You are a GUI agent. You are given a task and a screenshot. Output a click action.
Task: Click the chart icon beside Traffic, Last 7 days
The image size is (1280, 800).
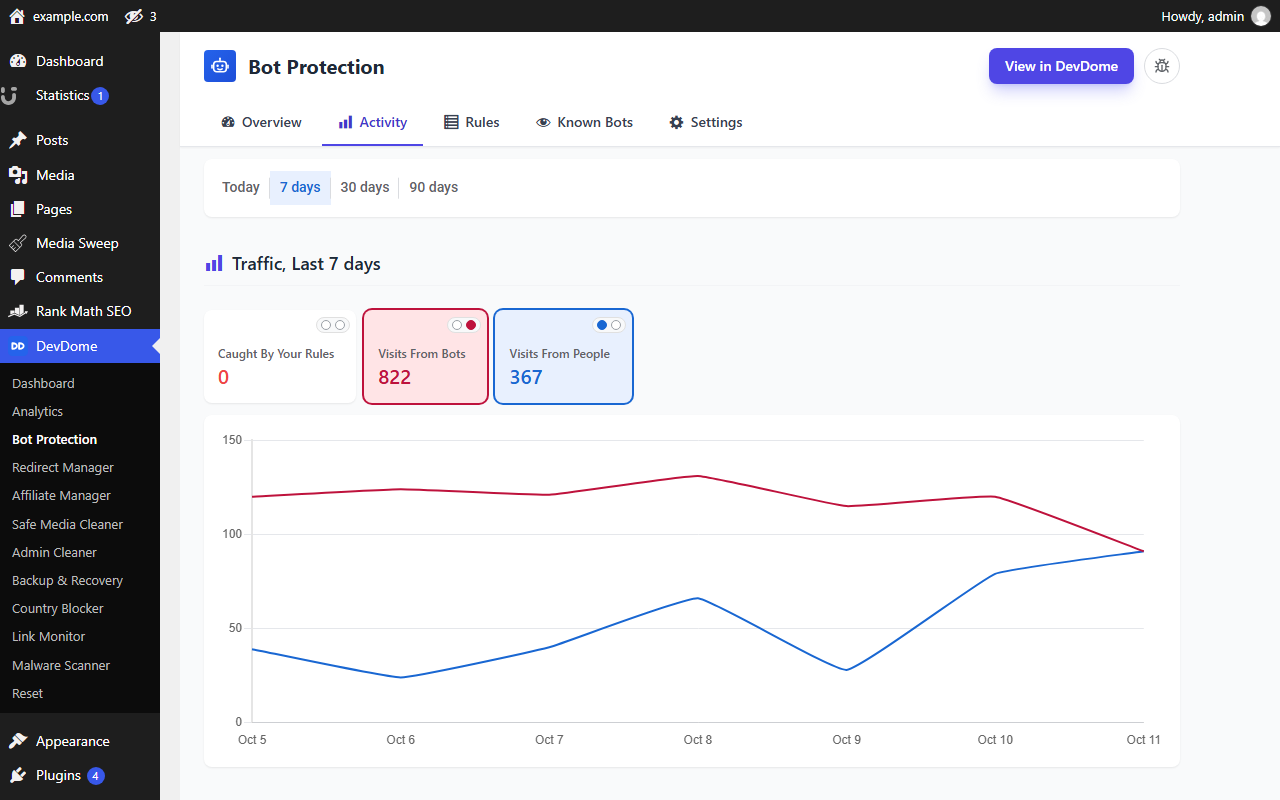point(214,264)
